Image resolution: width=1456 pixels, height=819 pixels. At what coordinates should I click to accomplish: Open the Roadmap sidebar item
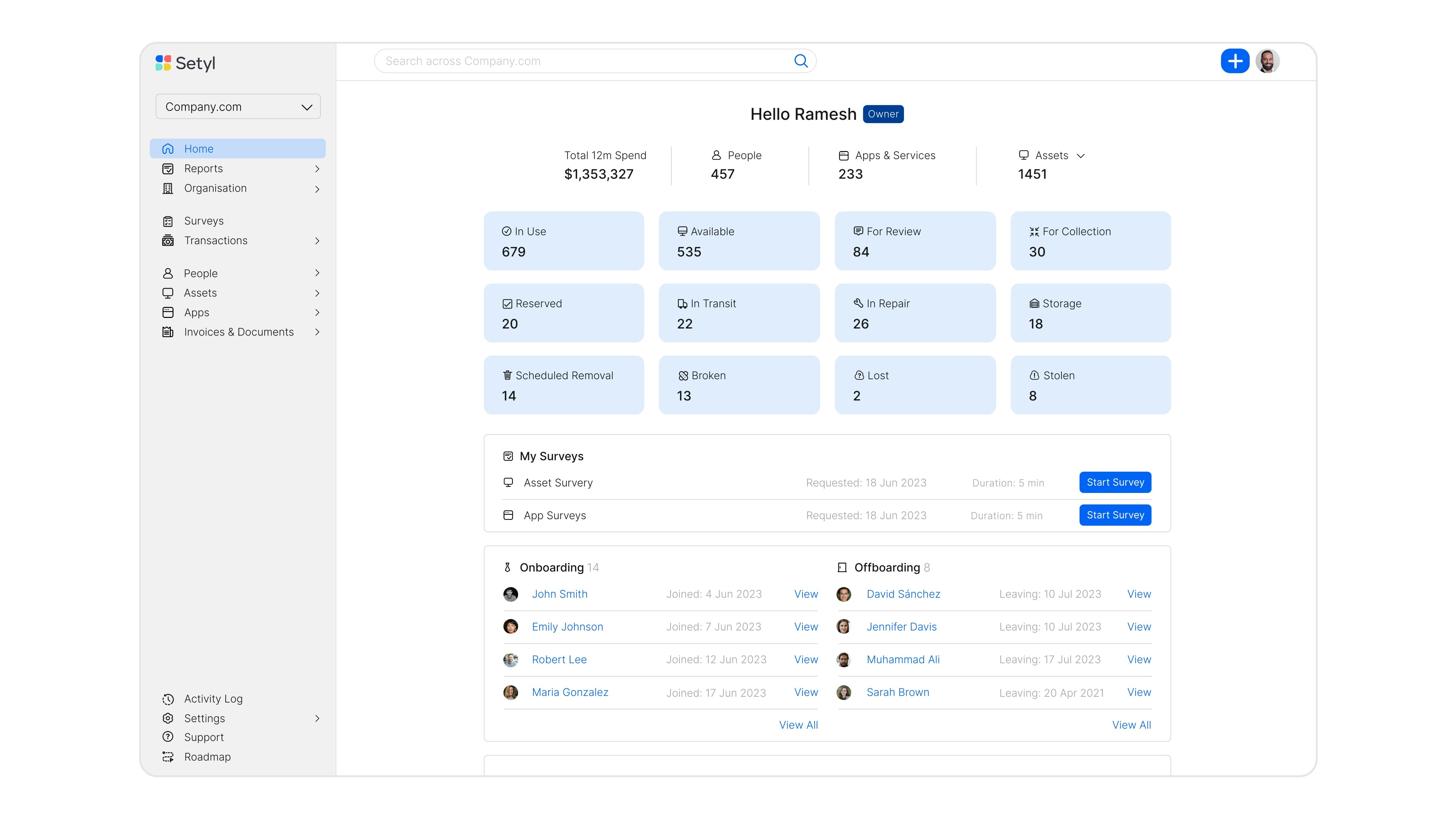coord(207,757)
